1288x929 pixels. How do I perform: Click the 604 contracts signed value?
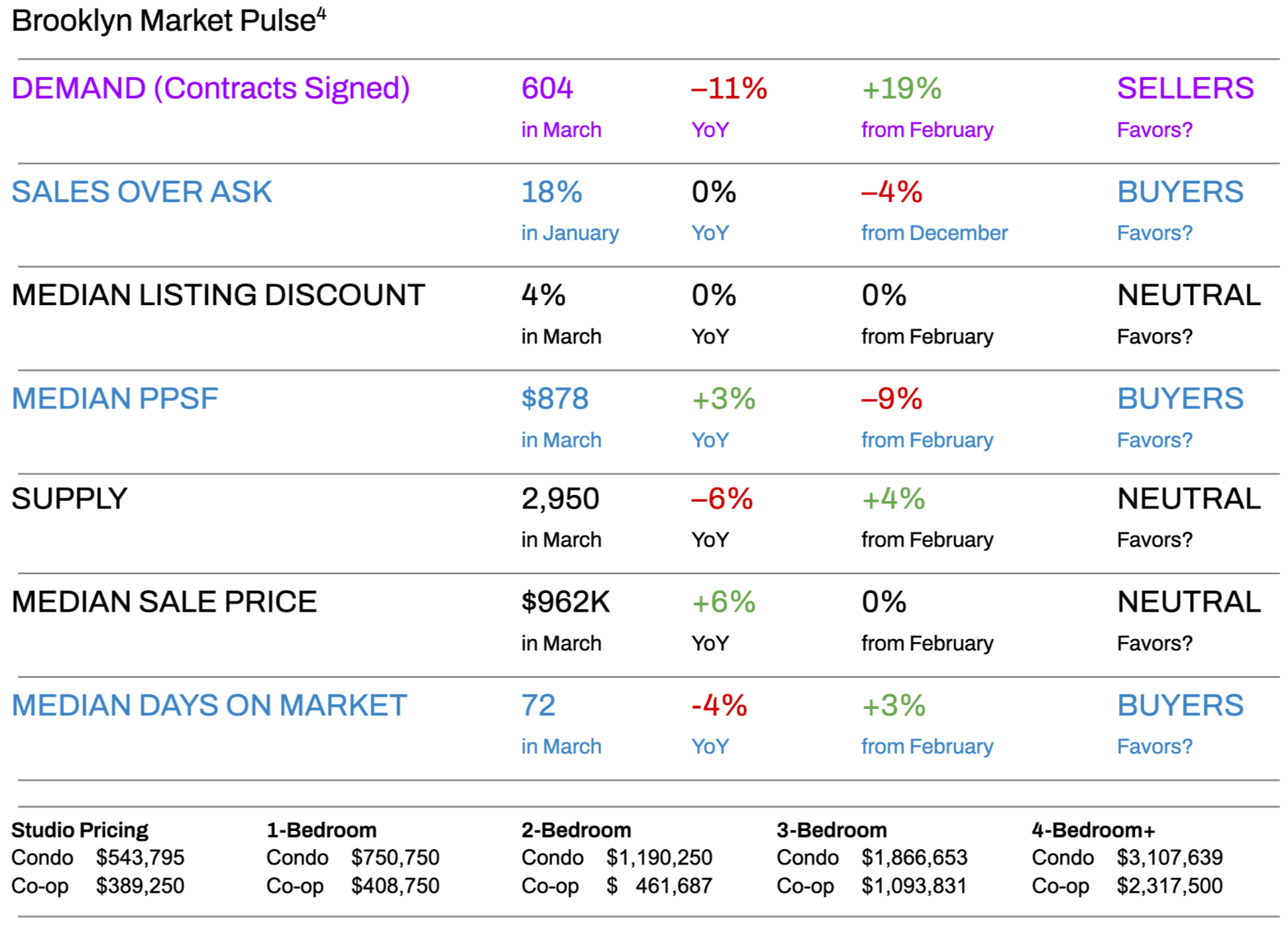pos(547,89)
